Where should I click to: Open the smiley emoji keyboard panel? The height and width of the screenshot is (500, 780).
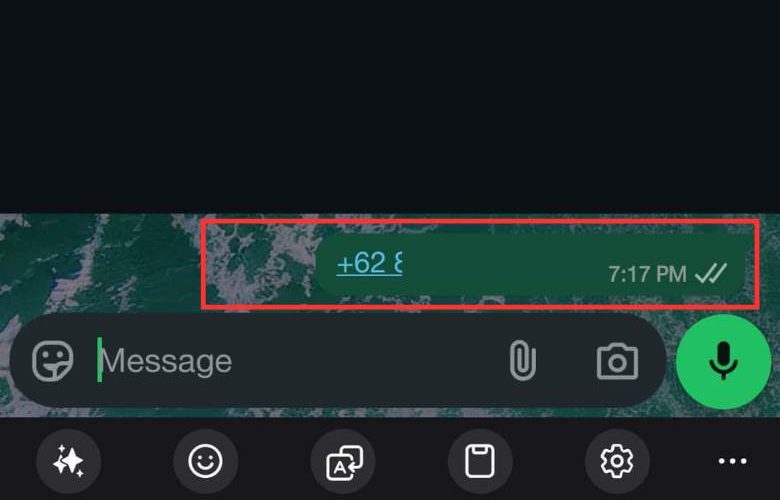click(x=205, y=461)
